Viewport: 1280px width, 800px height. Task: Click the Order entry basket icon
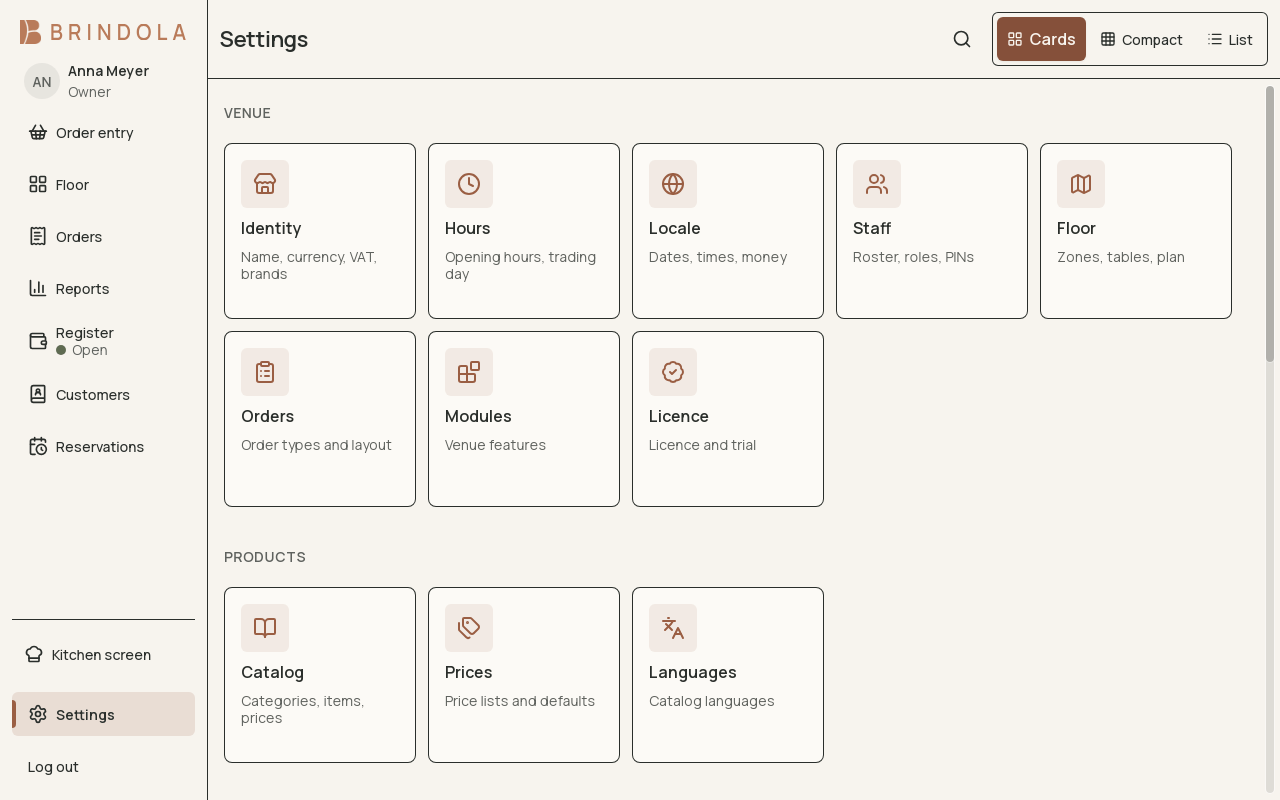pyautogui.click(x=38, y=132)
